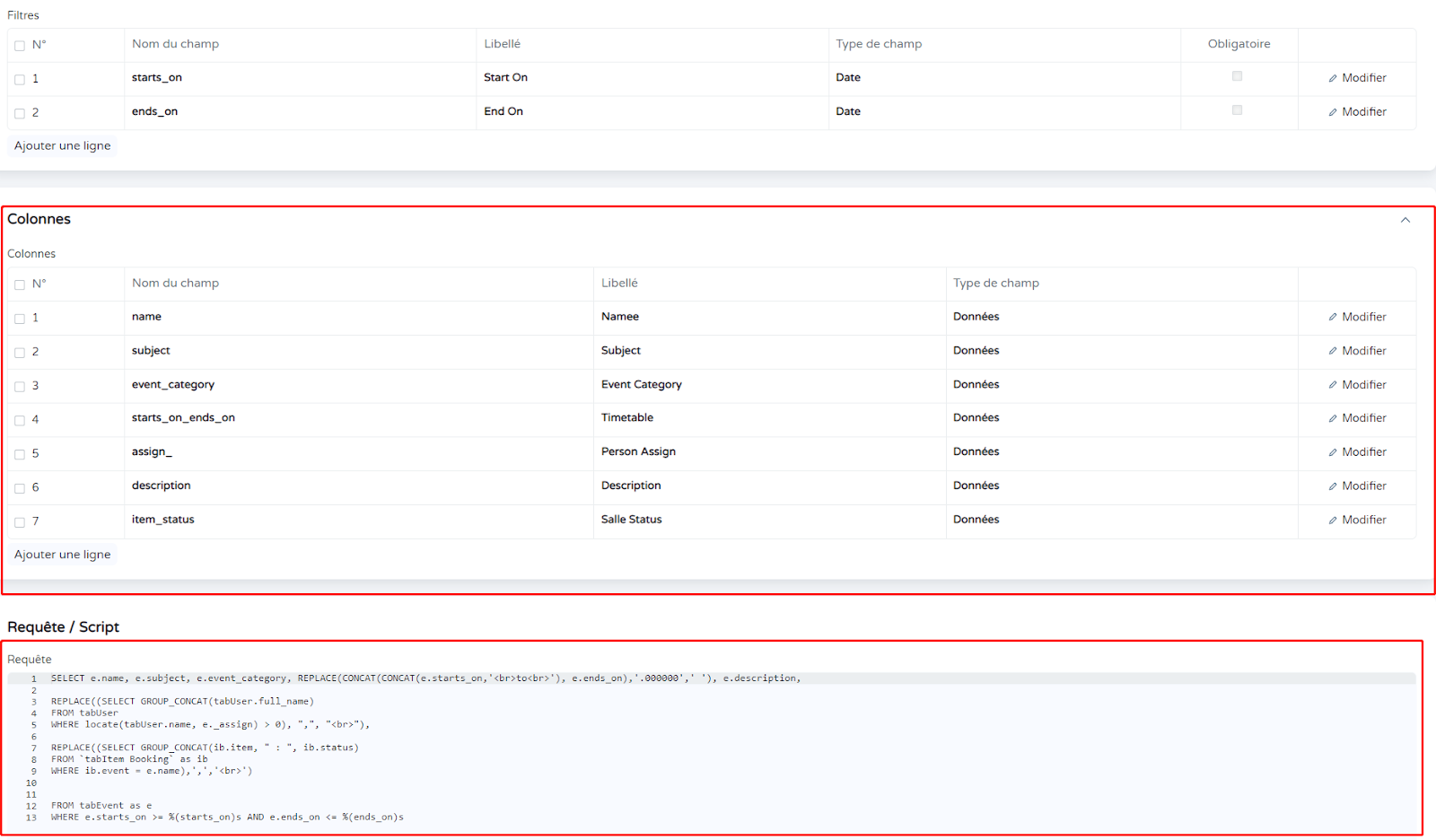This screenshot has height=840, width=1436.
Task: Select the checkbox for column row assign_
Action: [20, 455]
